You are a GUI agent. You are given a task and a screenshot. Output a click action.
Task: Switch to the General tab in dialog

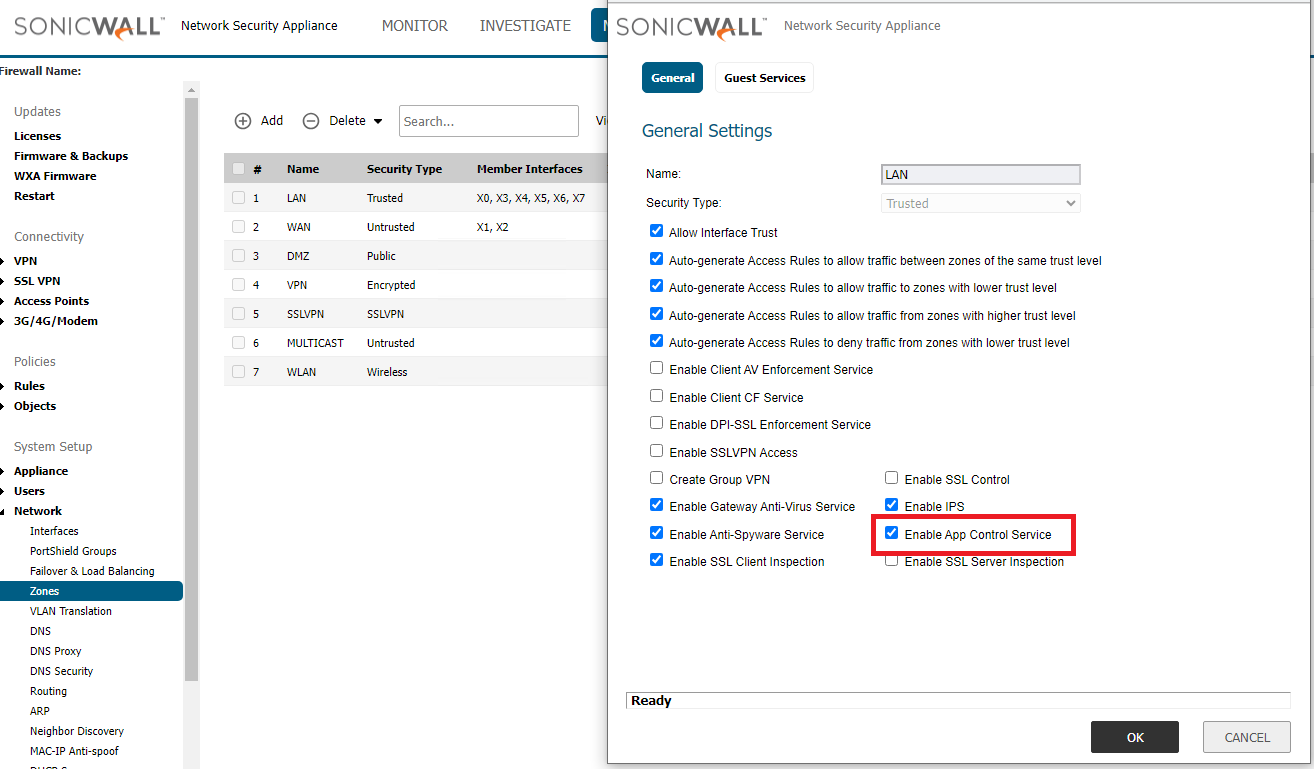673,78
